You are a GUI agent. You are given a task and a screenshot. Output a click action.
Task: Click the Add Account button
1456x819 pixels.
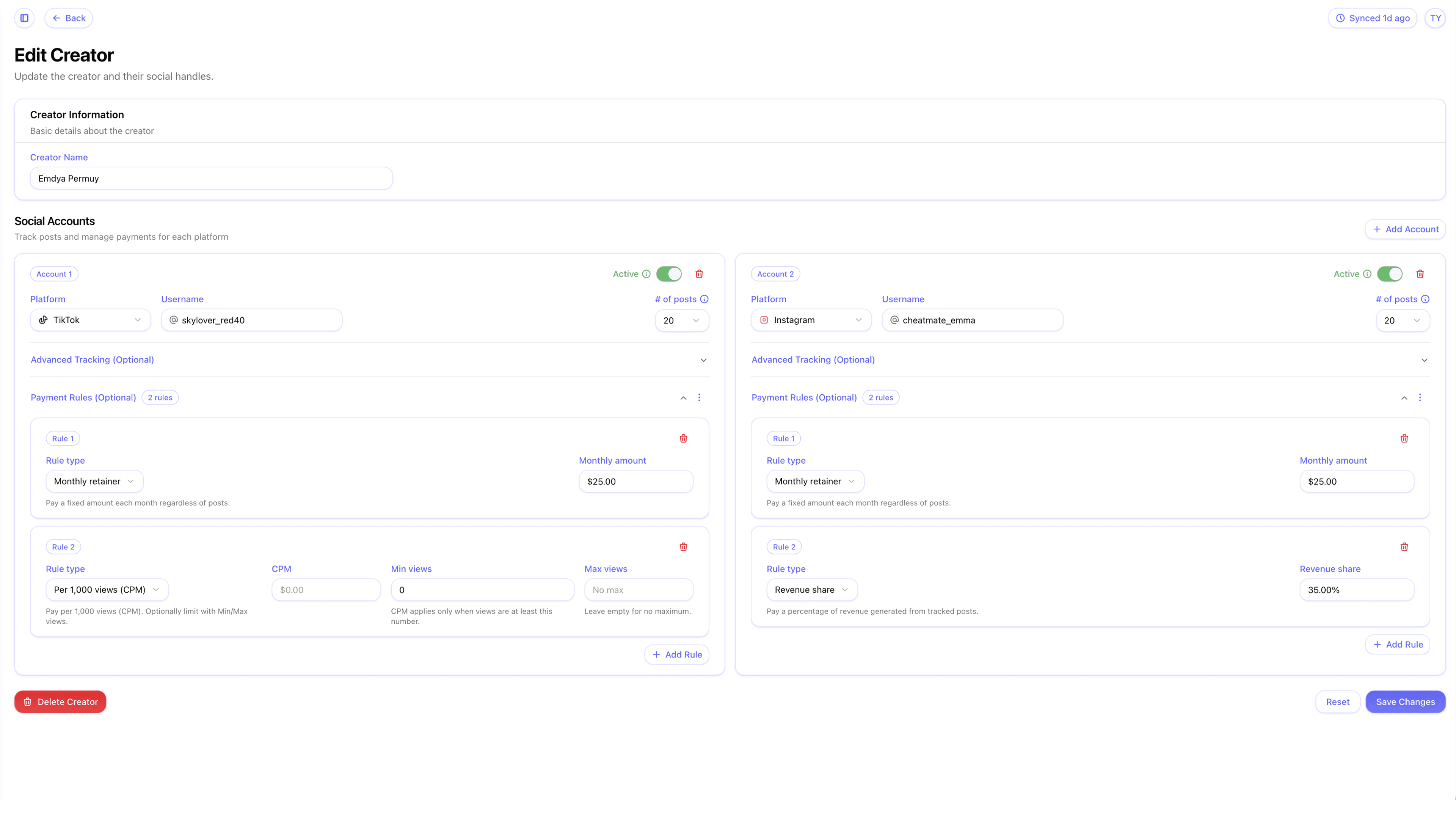click(x=1405, y=229)
